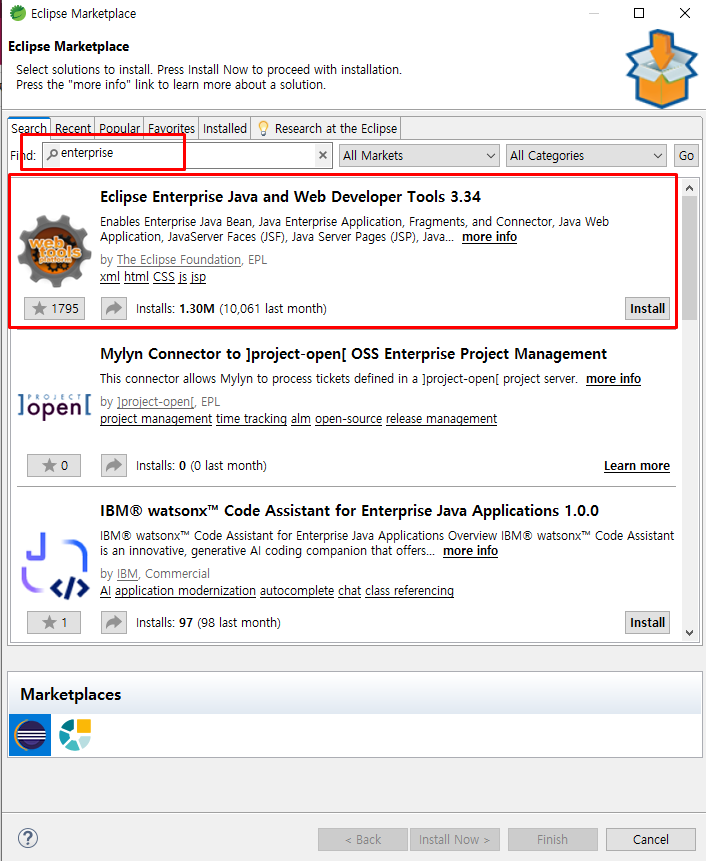Open more info for Mylyn Connector
Screen dimensions: 706x861
(613, 379)
